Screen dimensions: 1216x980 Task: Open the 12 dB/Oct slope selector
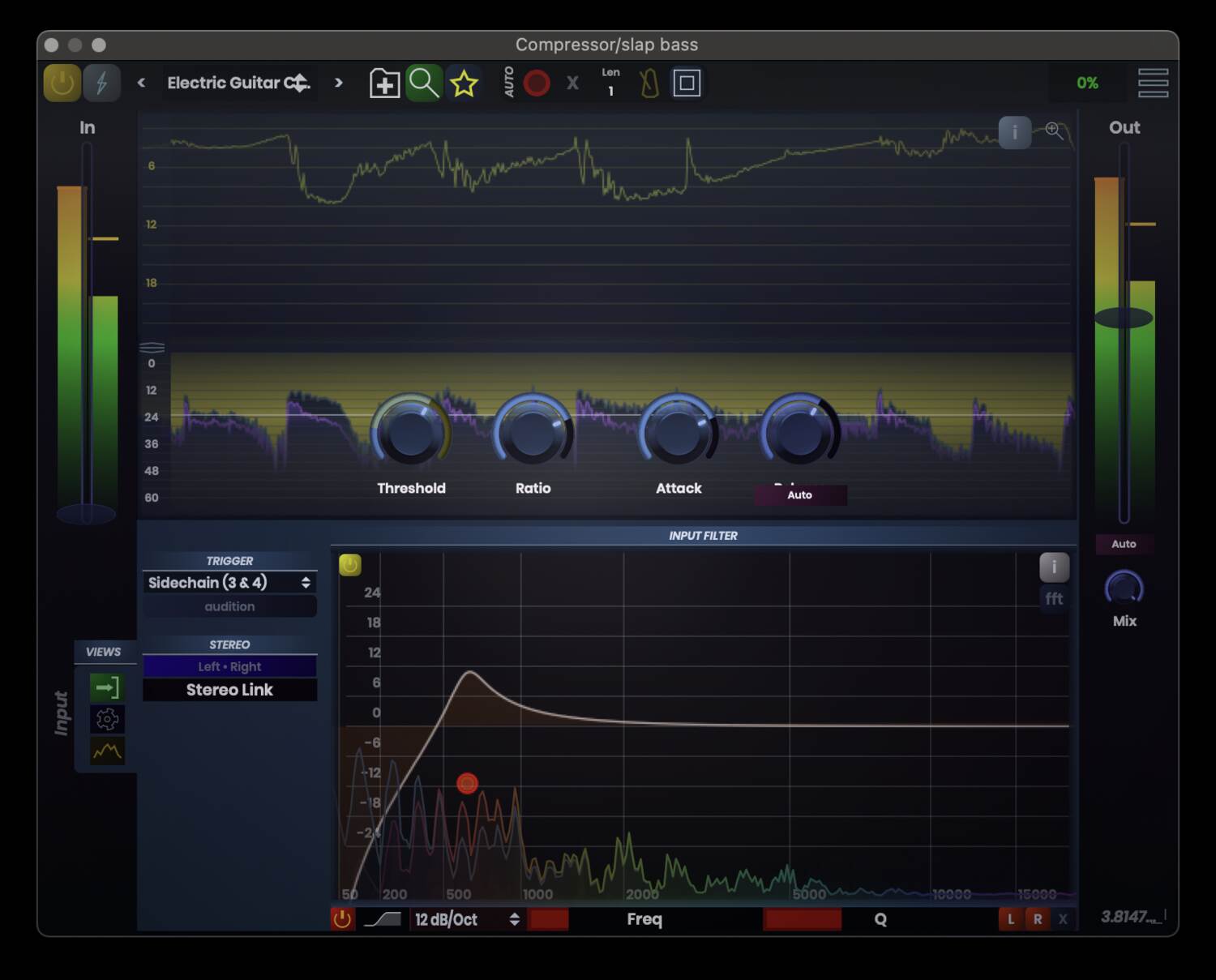(x=462, y=919)
